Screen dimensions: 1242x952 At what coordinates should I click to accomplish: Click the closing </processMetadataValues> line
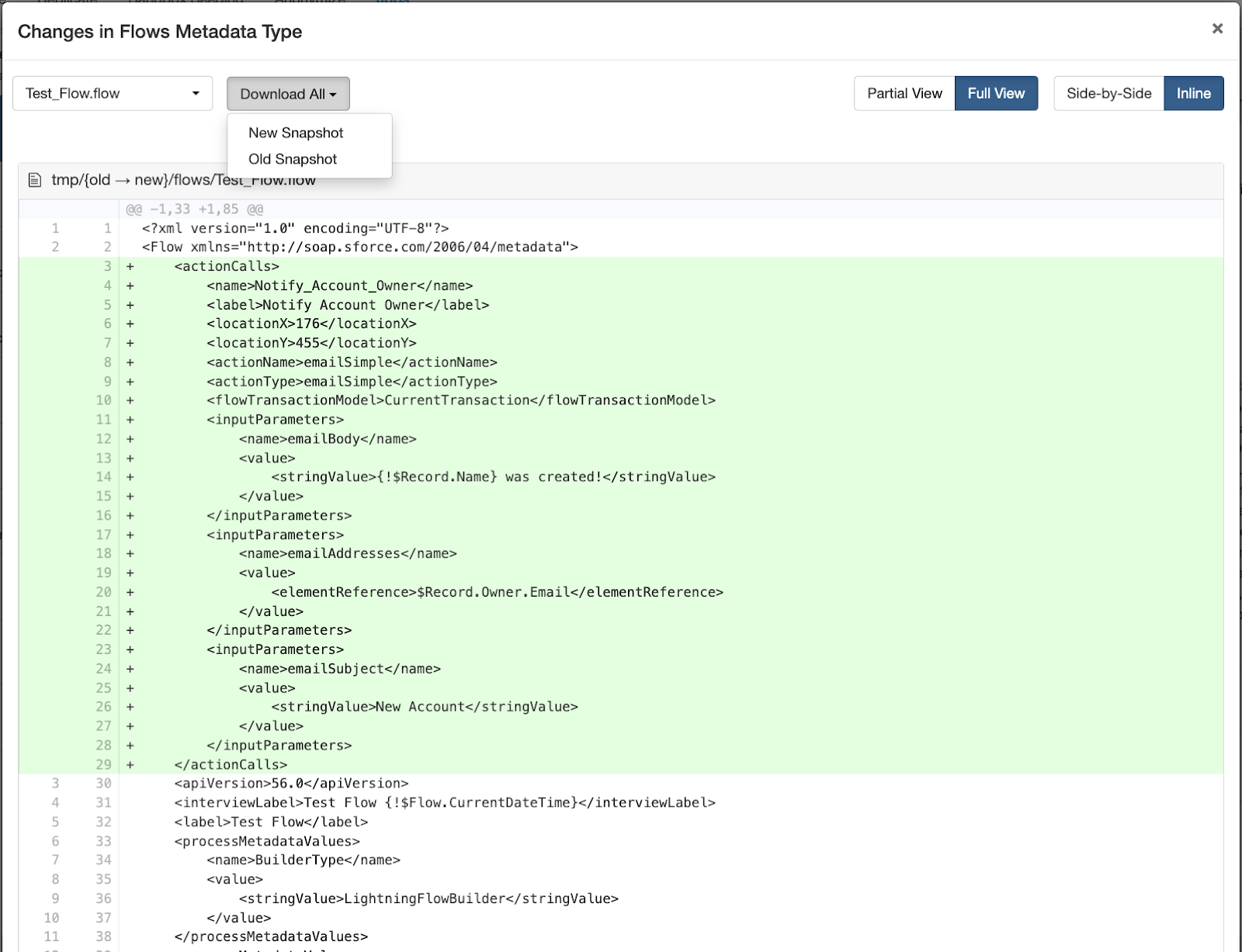(271, 936)
